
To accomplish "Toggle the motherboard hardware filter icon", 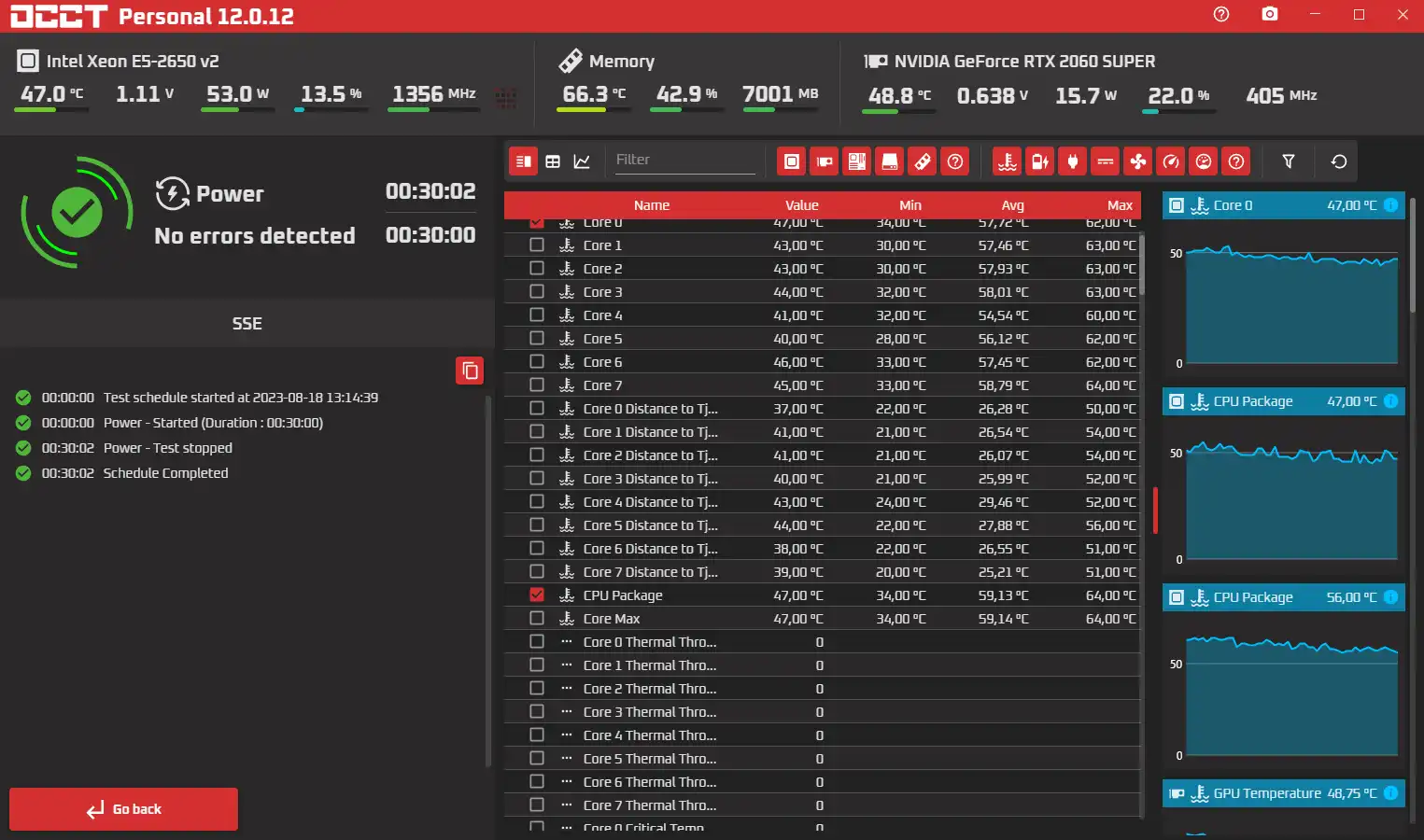I will tap(857, 161).
